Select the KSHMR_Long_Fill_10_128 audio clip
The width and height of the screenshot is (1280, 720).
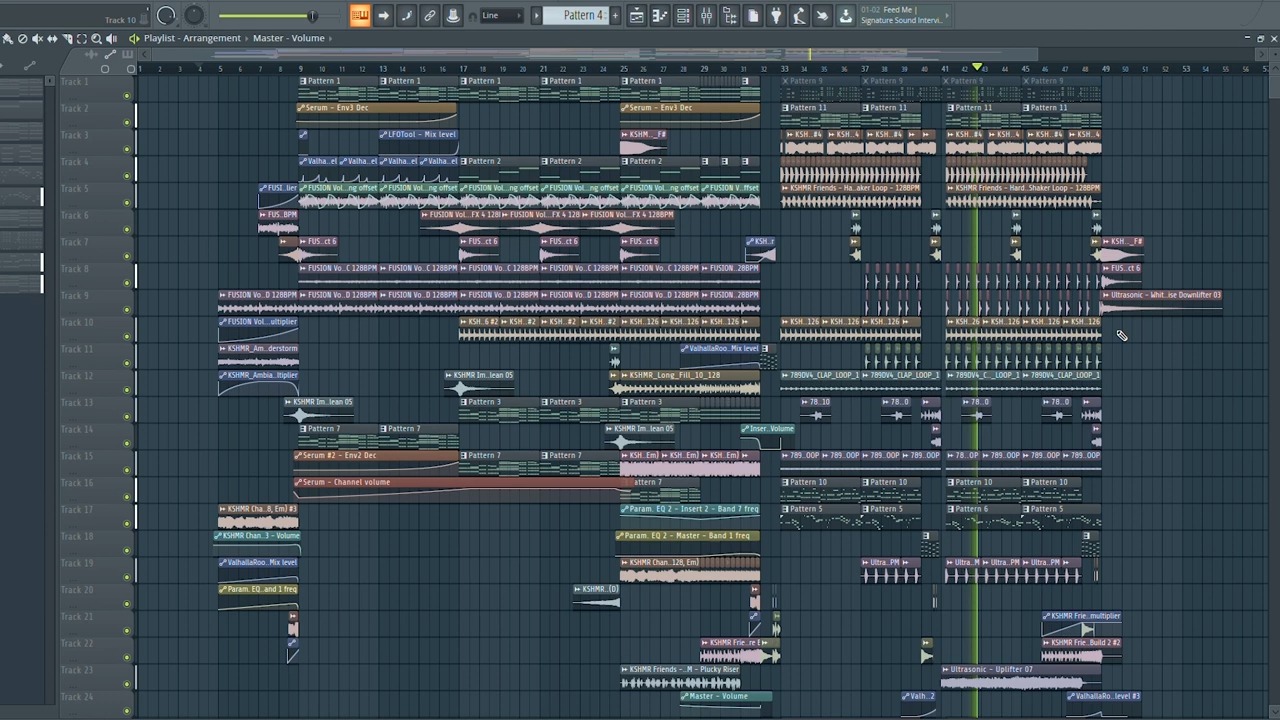[x=685, y=381]
